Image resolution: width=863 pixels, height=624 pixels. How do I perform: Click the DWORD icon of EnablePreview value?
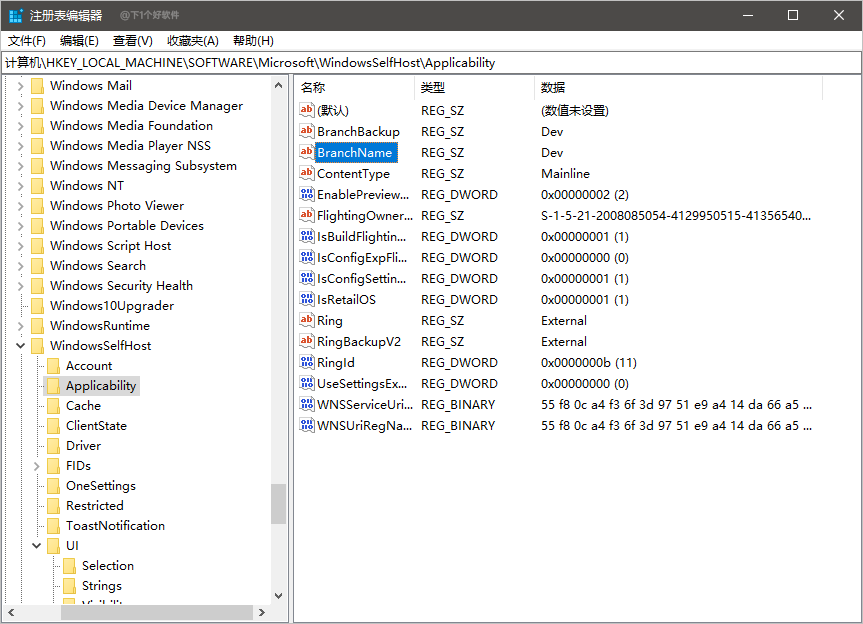(x=307, y=194)
